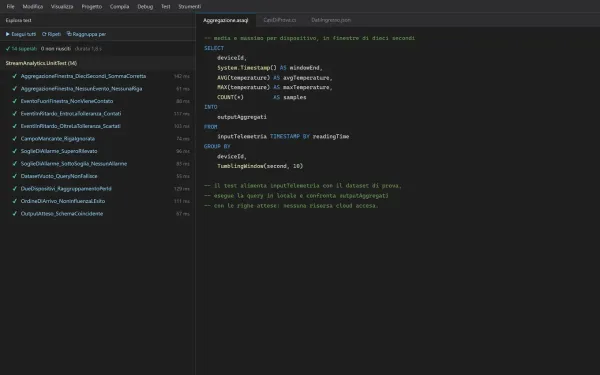Image resolution: width=600 pixels, height=375 pixels.
Task: Open the Progetto menu
Action: pos(91,7)
